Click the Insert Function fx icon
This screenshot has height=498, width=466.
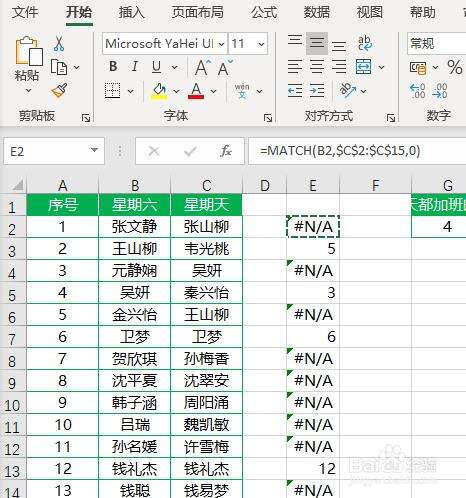tap(226, 151)
